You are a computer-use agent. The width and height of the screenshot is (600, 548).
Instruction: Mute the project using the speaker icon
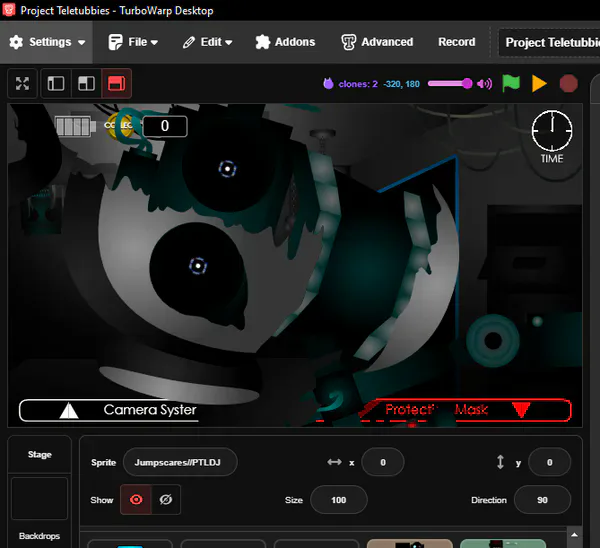484,83
